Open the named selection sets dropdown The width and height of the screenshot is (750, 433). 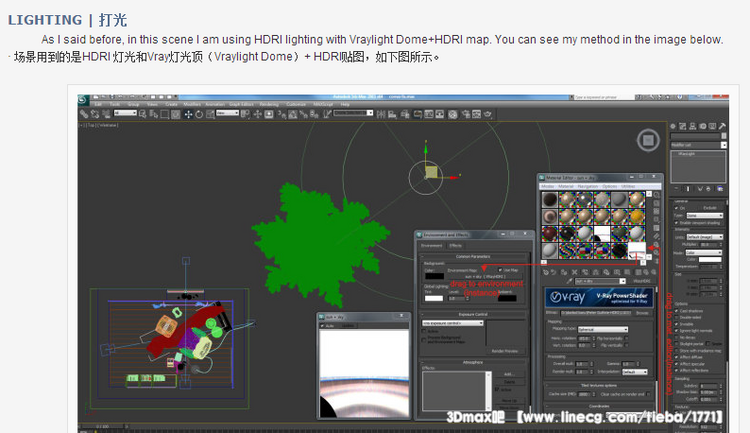click(x=353, y=113)
